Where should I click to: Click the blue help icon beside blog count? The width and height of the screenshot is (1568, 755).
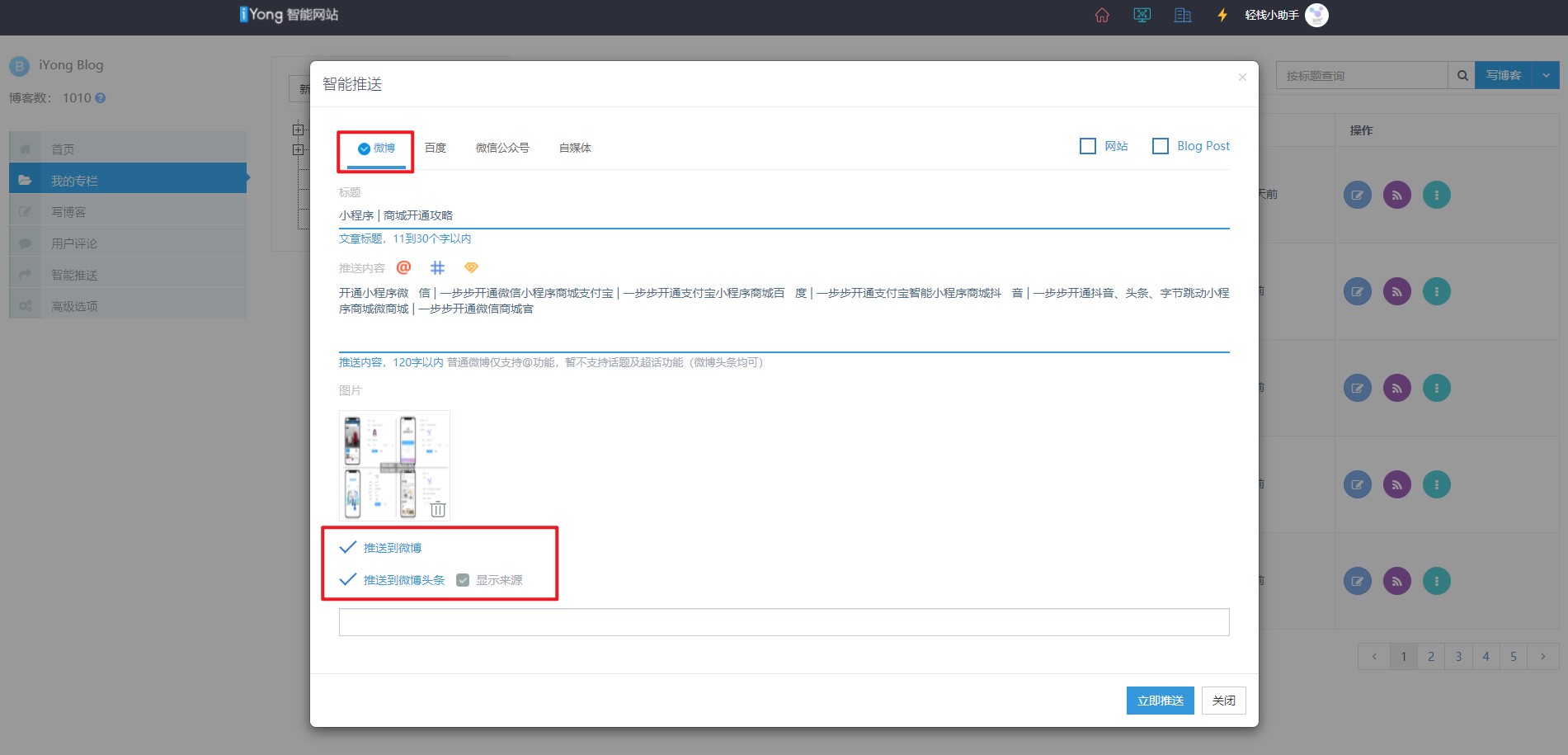click(101, 97)
